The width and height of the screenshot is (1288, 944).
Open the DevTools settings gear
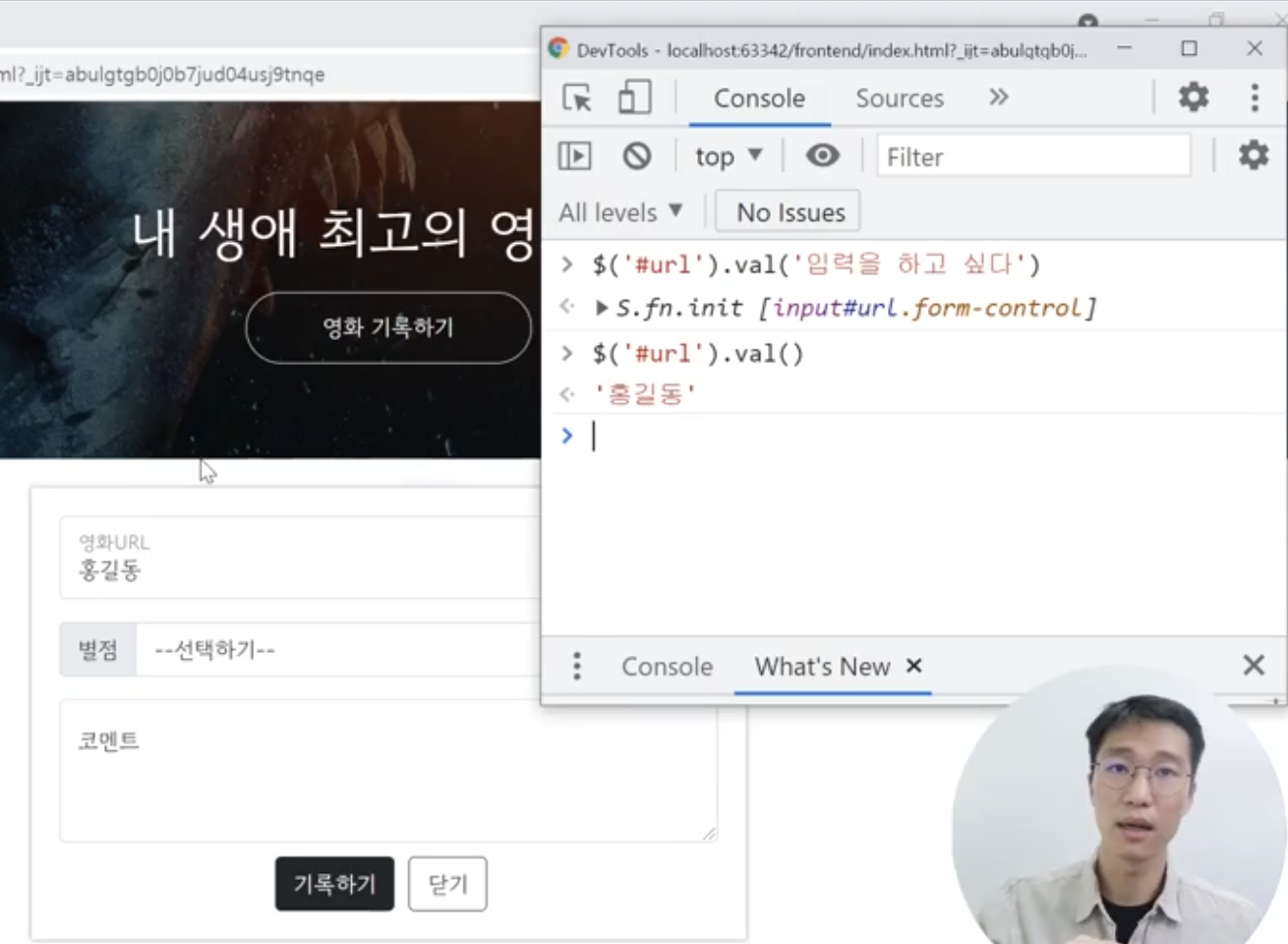click(1193, 96)
